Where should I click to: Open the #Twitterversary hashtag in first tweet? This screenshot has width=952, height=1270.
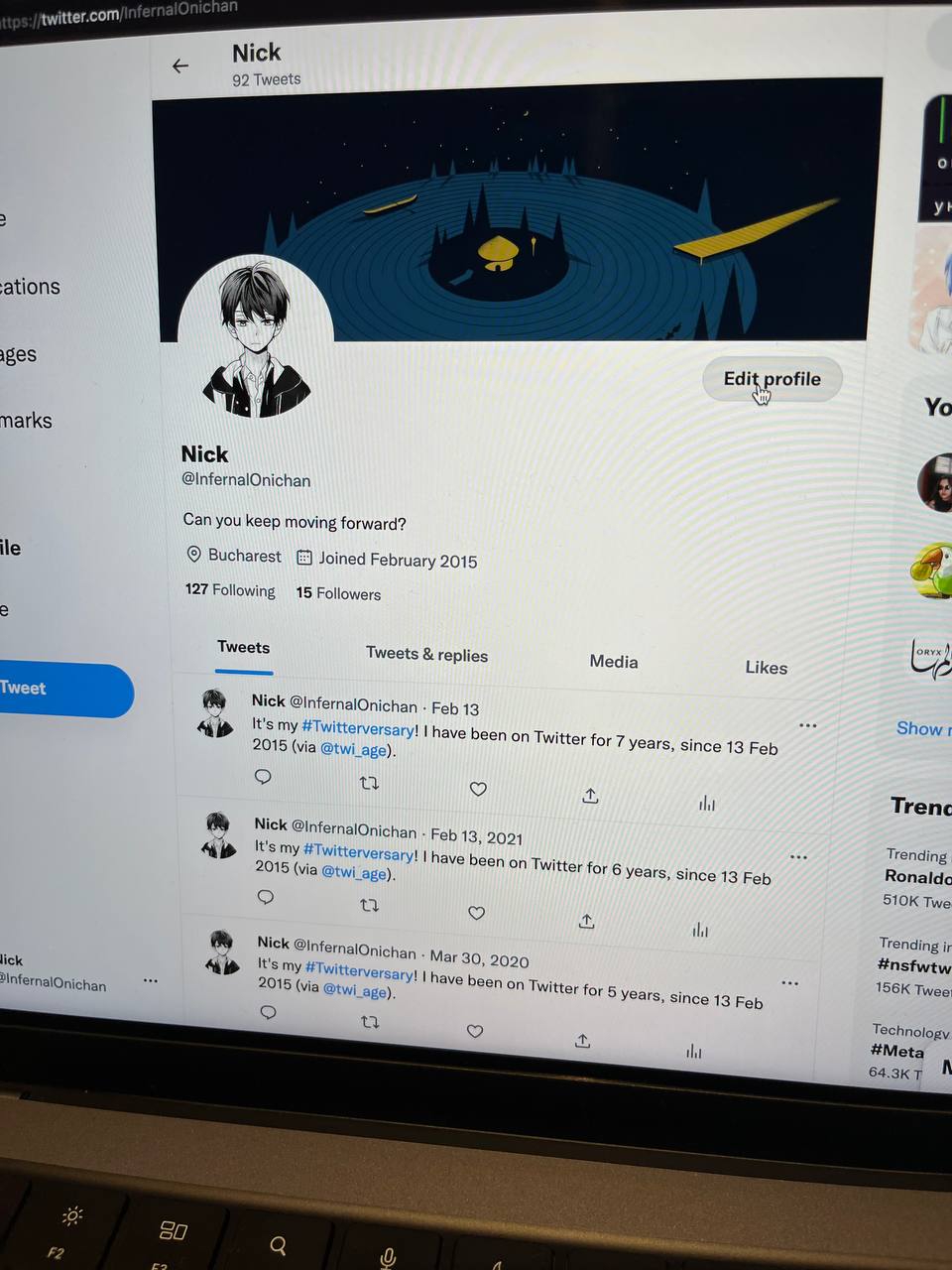(359, 729)
